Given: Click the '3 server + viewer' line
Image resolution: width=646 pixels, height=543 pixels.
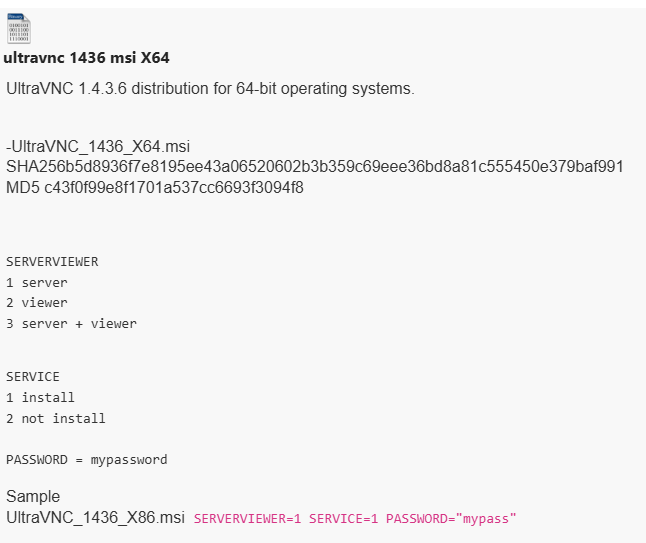Looking at the screenshot, I should [x=71, y=324].
